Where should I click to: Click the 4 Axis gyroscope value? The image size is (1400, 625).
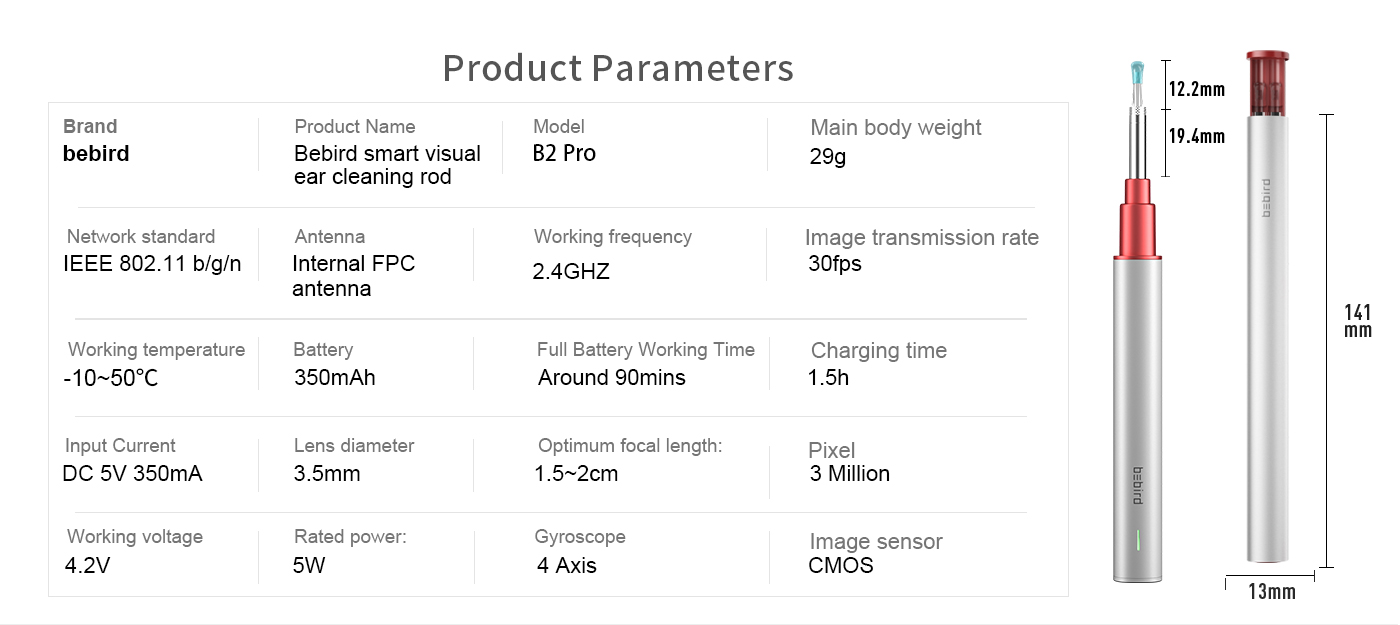click(567, 566)
